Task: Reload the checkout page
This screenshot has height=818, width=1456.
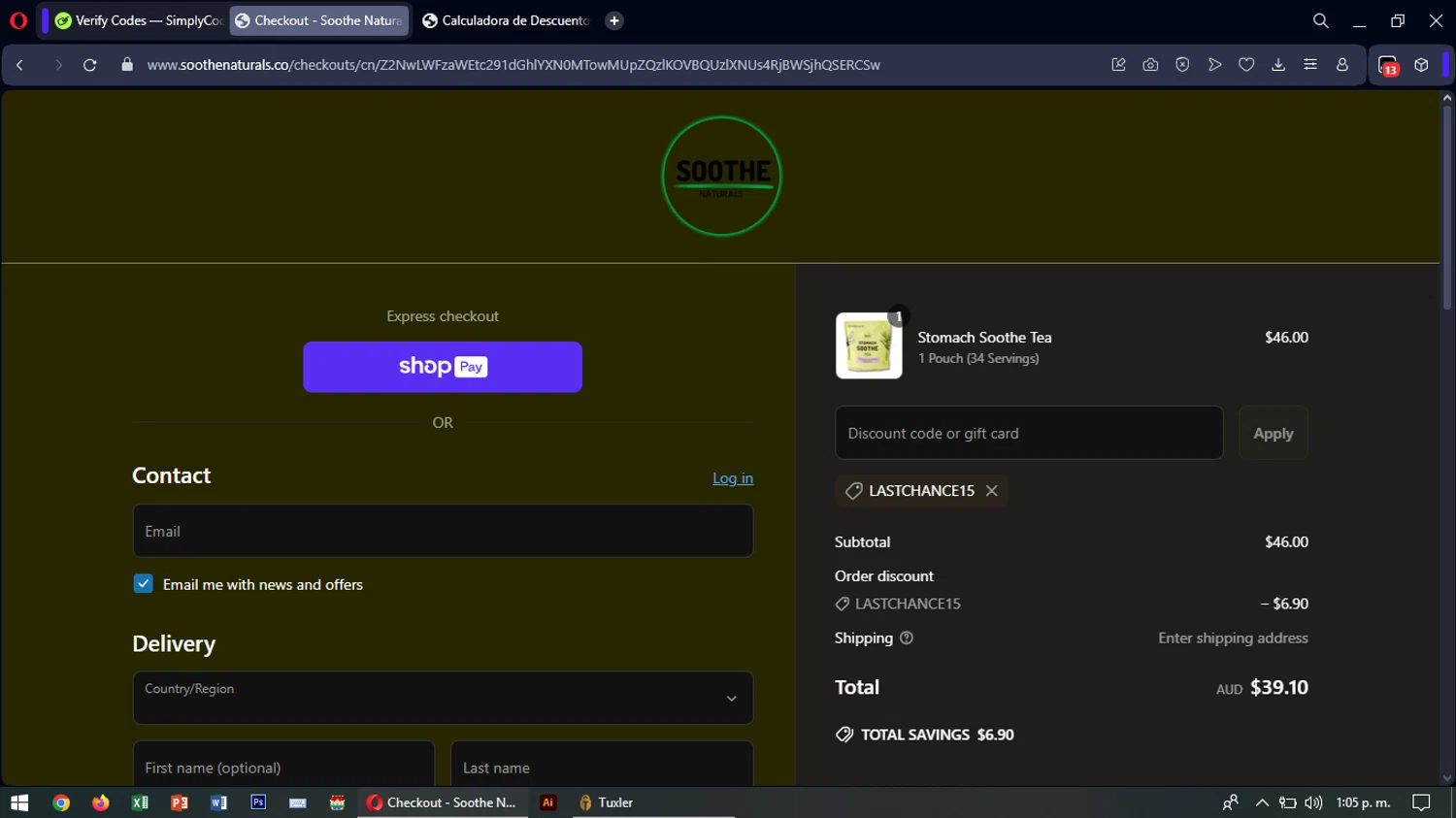Action: coord(90,65)
